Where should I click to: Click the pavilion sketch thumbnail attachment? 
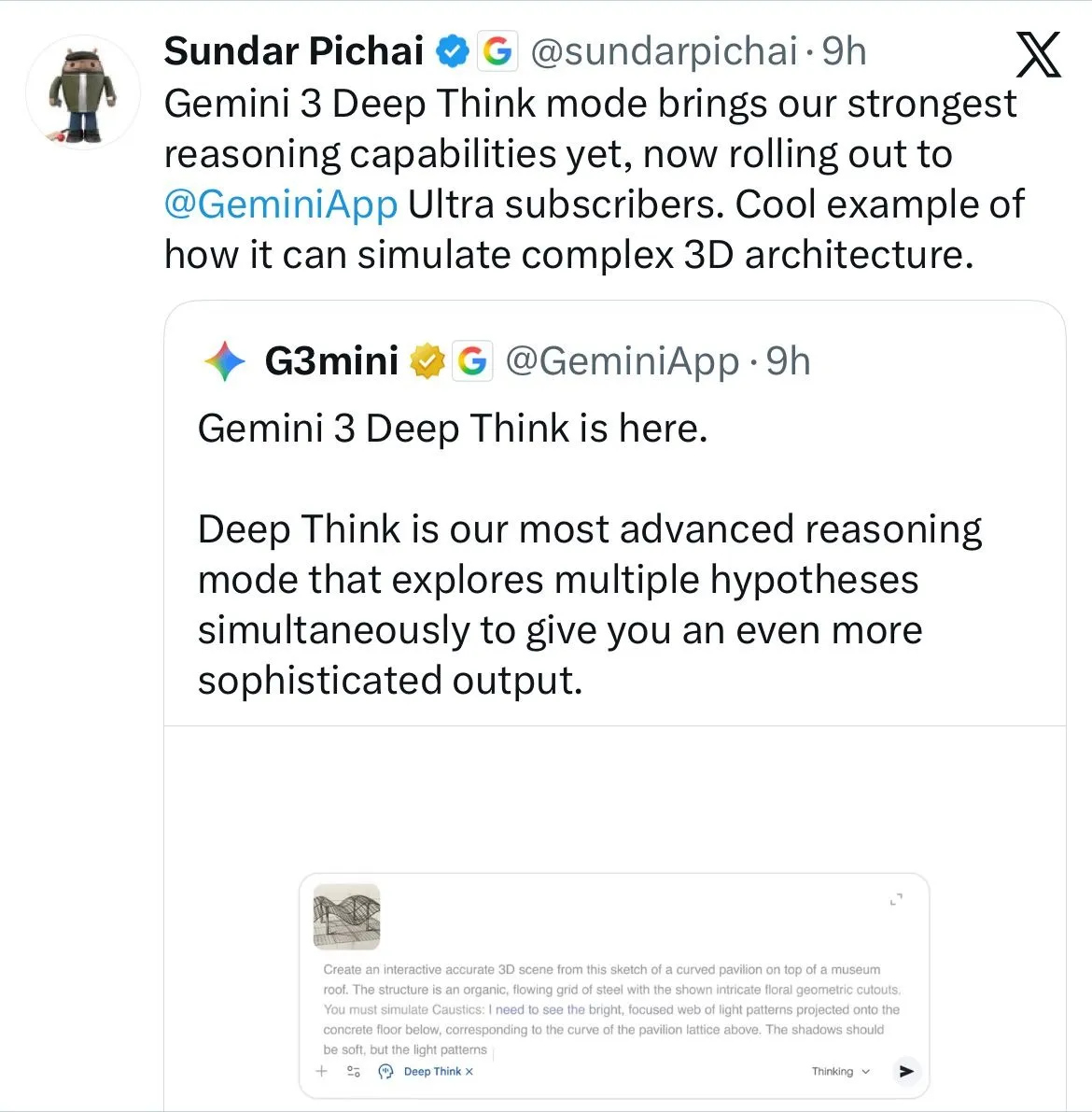[346, 916]
